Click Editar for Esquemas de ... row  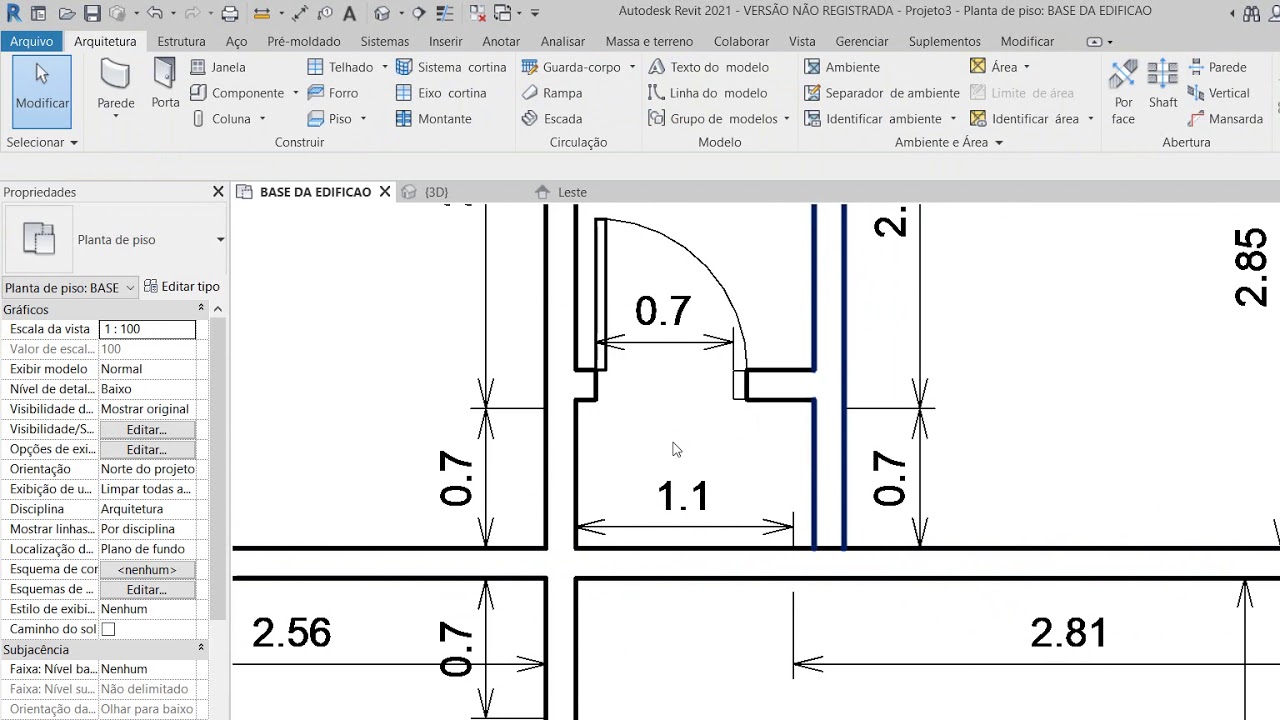pyautogui.click(x=147, y=589)
